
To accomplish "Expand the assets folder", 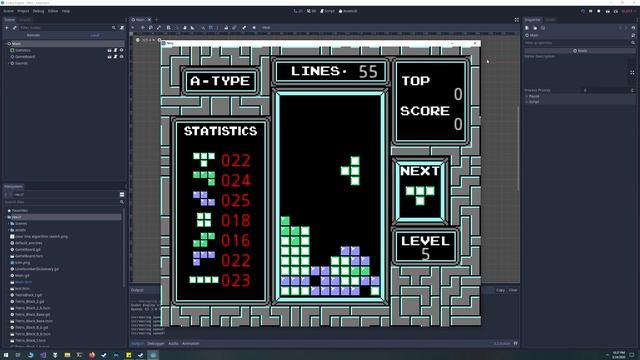I will point(9,230).
